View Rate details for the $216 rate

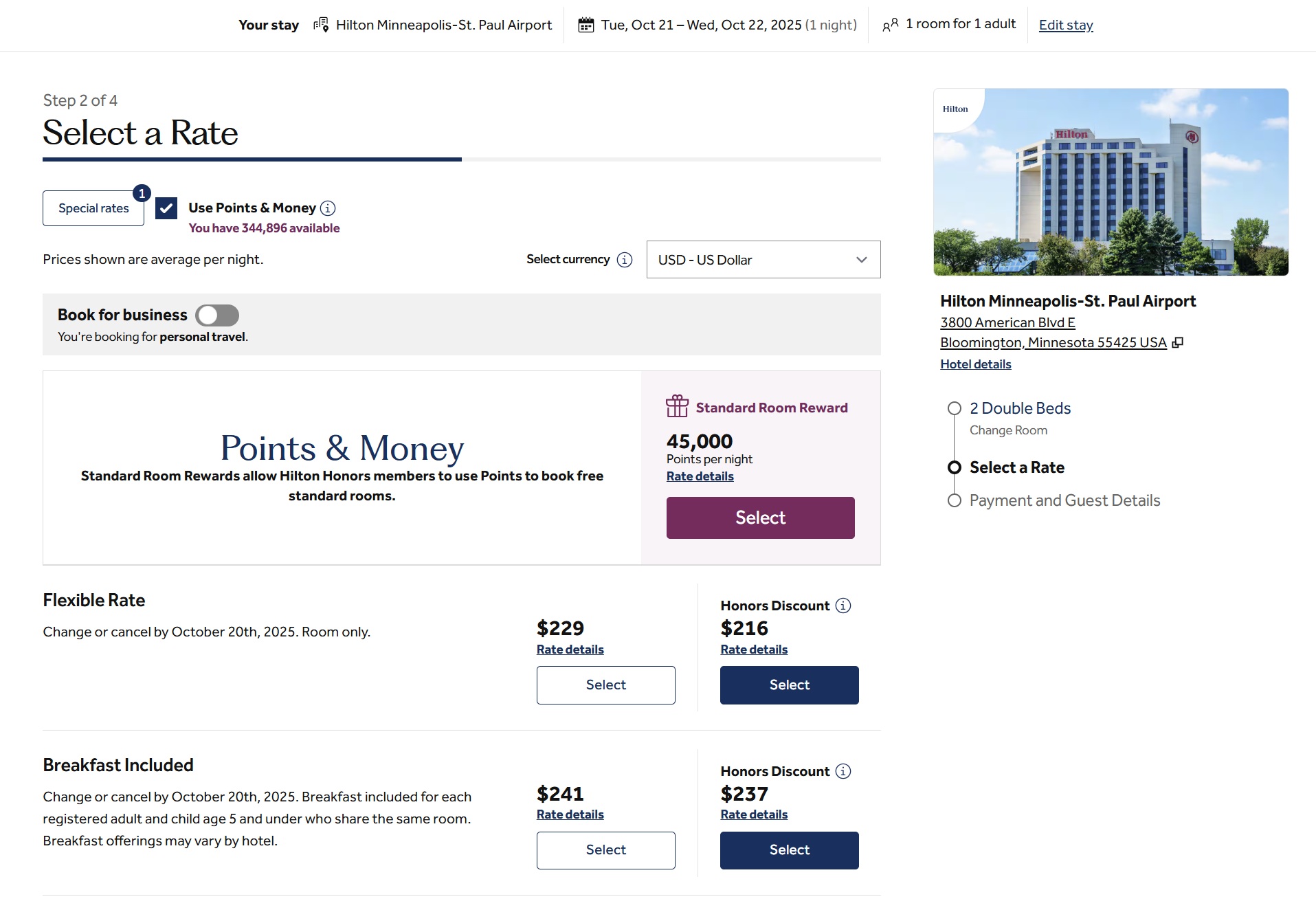coord(754,650)
